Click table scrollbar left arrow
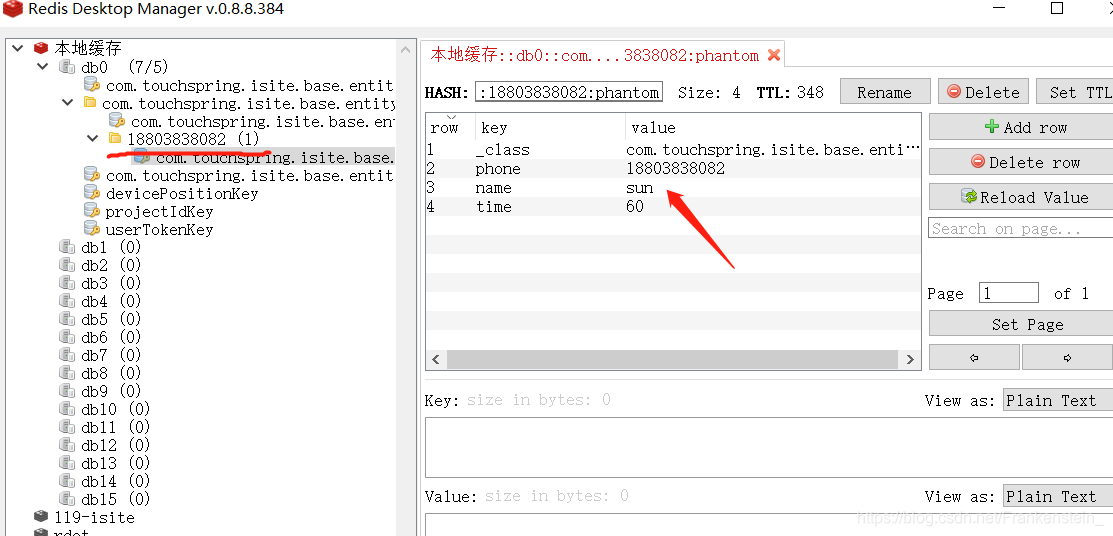This screenshot has width=1113, height=536. 436,360
